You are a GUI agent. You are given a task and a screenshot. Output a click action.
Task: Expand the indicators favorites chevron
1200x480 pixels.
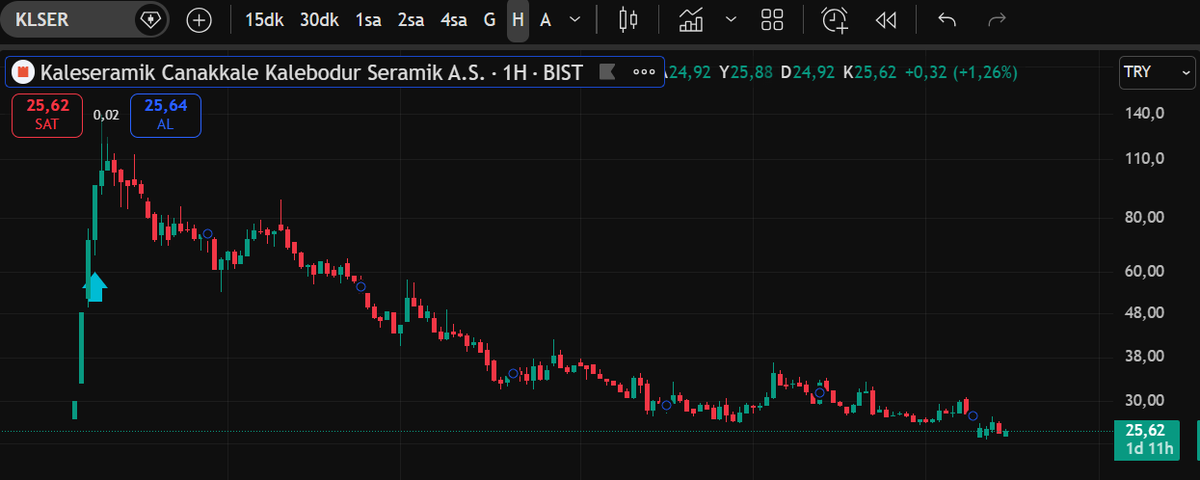click(731, 19)
